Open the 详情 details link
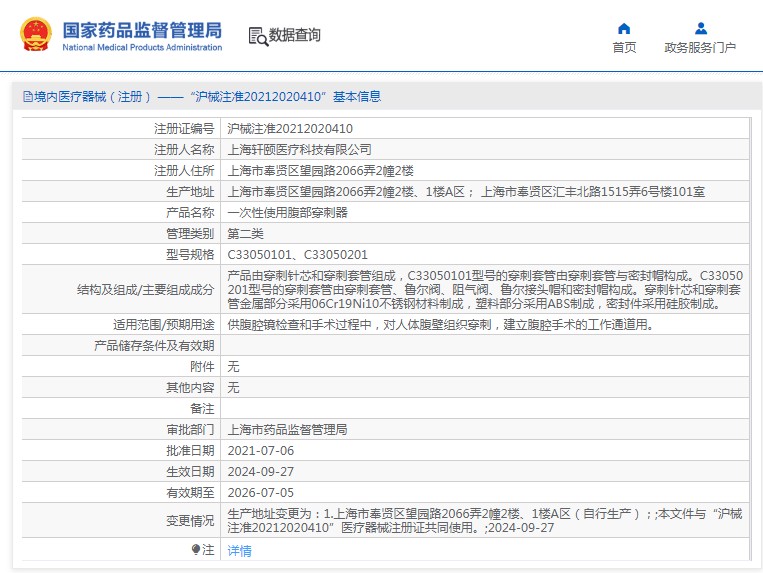This screenshot has height=573, width=763. pyautogui.click(x=239, y=551)
